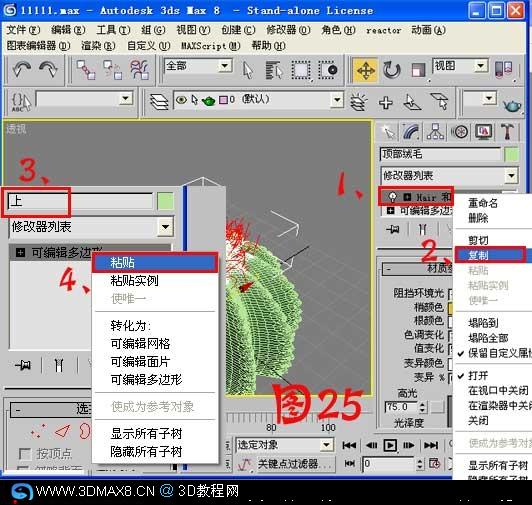Viewport: 532px width, 505px height.
Task: Open the Utilities hammer panel tab
Action: [x=507, y=132]
